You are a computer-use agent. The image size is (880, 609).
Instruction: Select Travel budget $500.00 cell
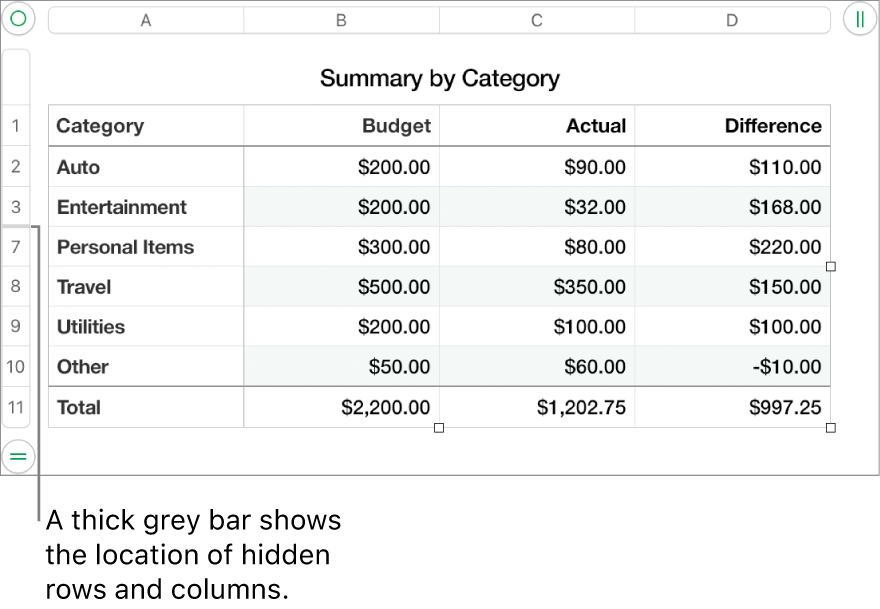[341, 286]
